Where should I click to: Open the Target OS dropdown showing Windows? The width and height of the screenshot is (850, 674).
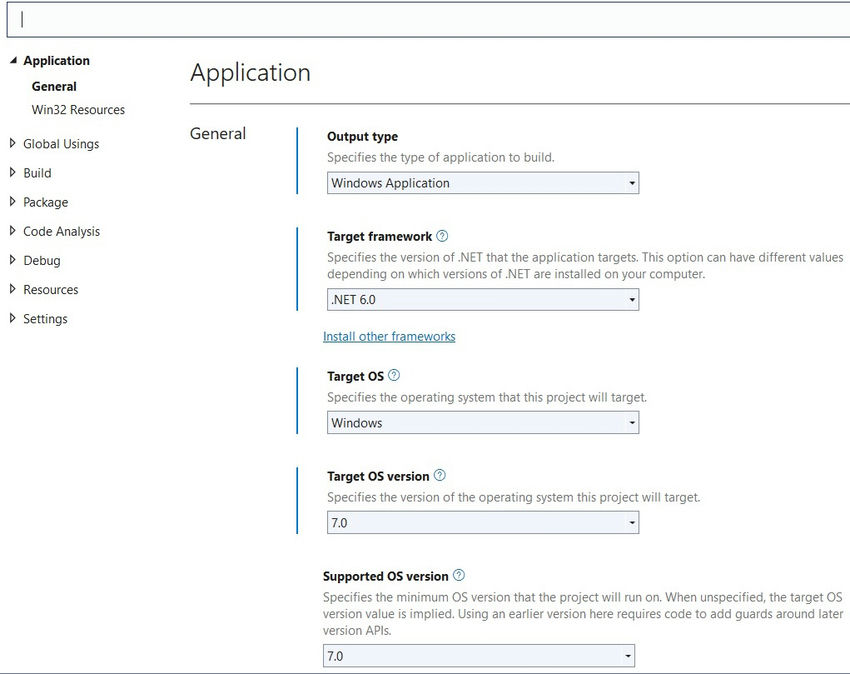tap(632, 422)
